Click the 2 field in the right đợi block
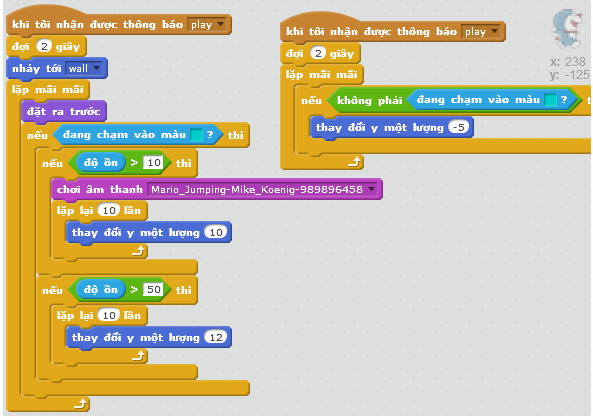 coord(318,53)
